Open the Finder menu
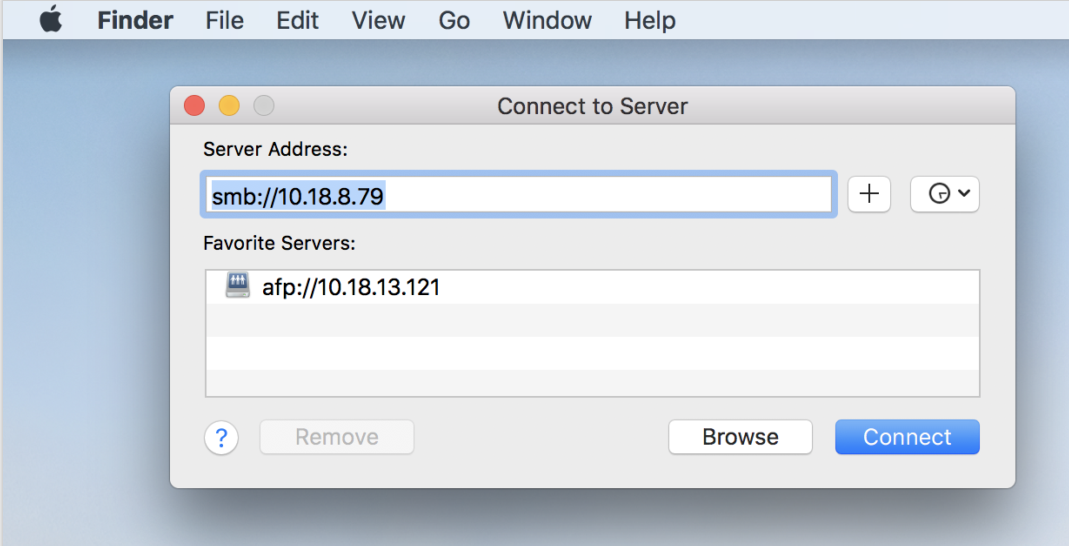 [135, 20]
